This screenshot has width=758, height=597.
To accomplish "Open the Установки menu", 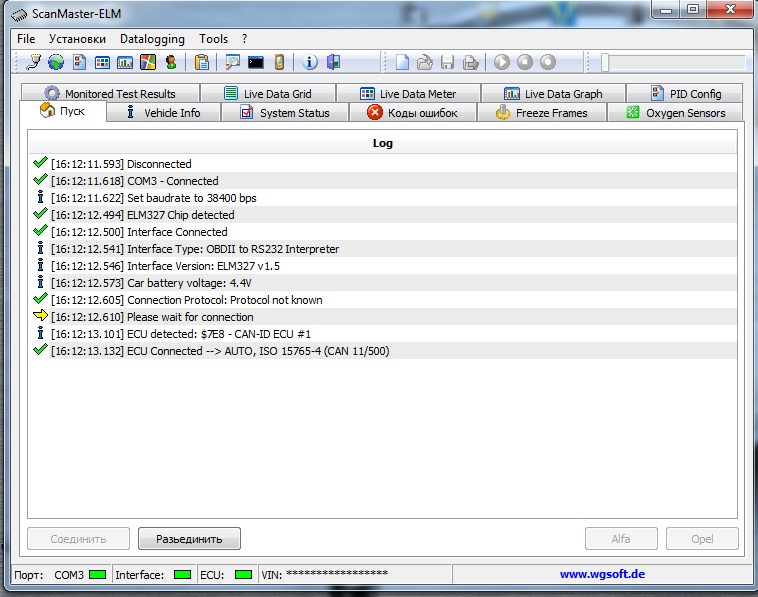I will [75, 39].
